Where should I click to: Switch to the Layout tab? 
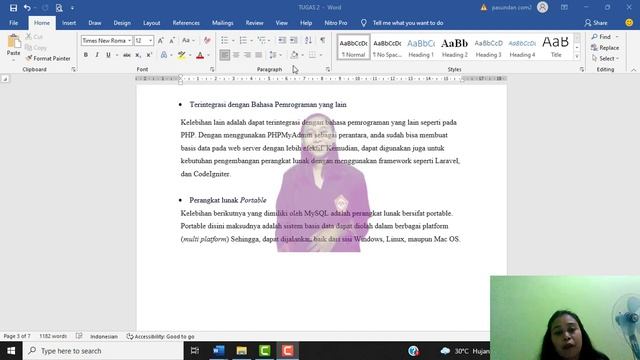pos(151,23)
